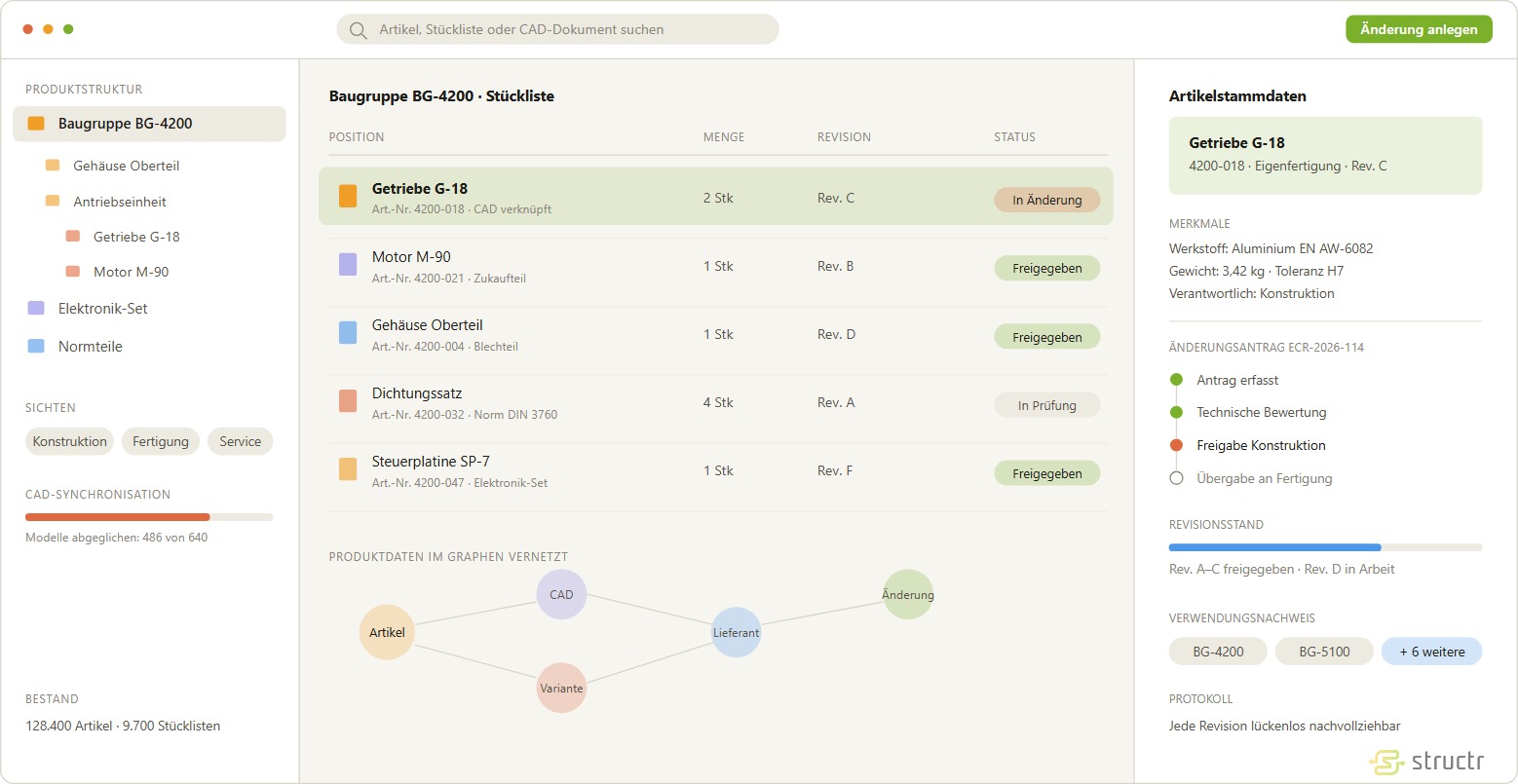Image resolution: width=1518 pixels, height=784 pixels.
Task: Sort by the STATUS column header
Action: pyautogui.click(x=1014, y=137)
